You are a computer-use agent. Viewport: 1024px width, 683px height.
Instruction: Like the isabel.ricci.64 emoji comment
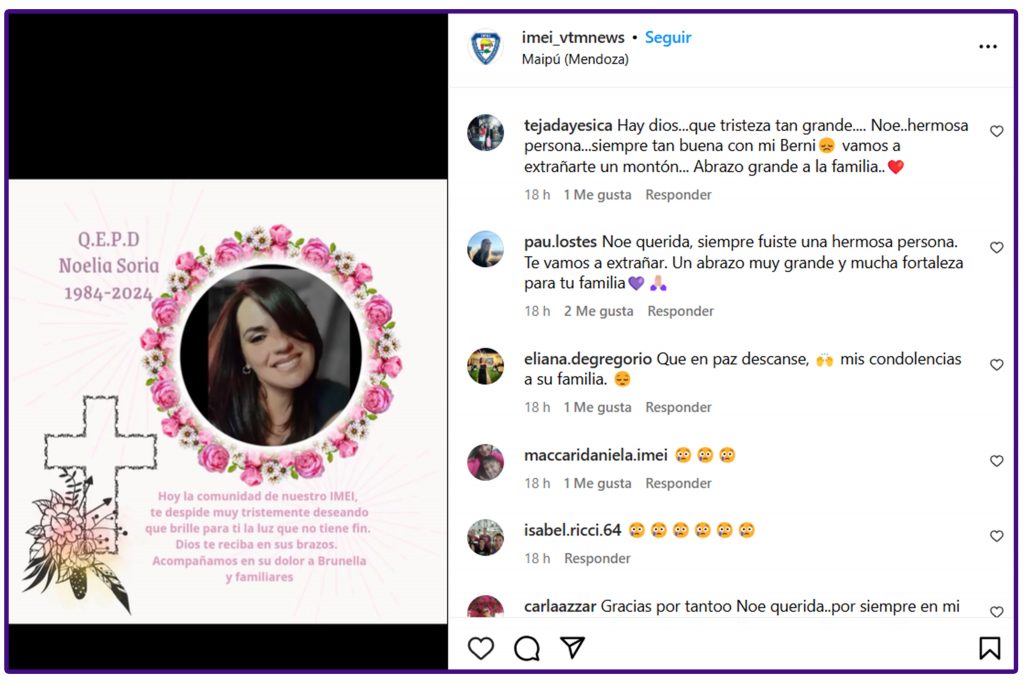997,535
